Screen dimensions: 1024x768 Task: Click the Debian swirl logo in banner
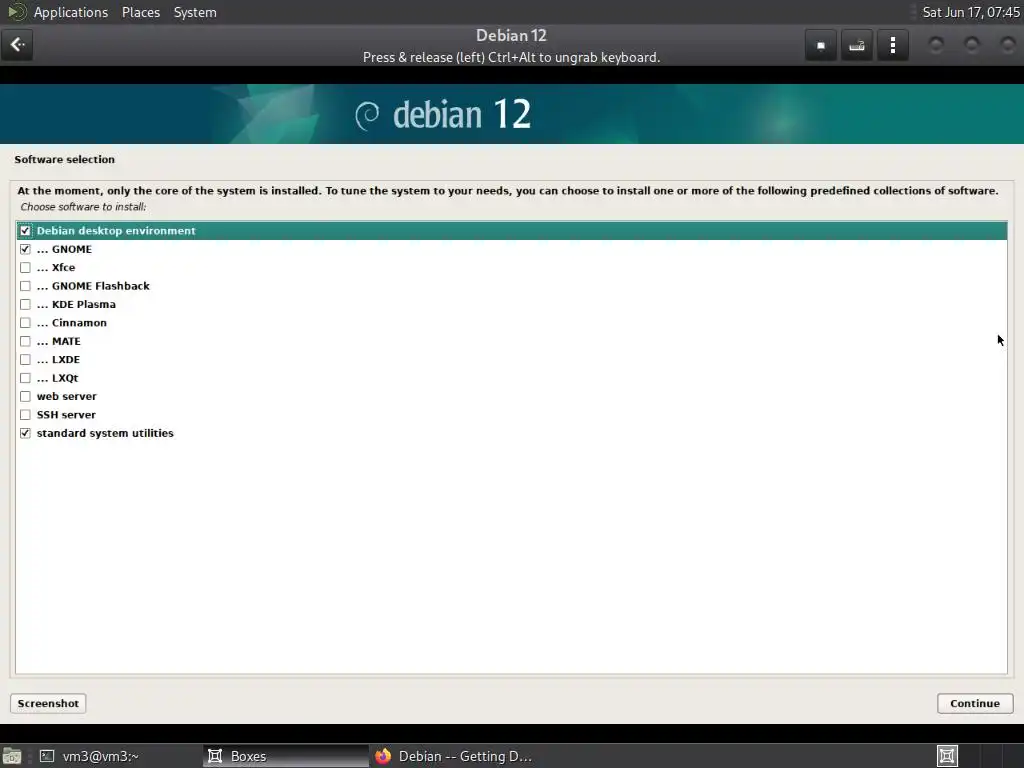coord(367,116)
